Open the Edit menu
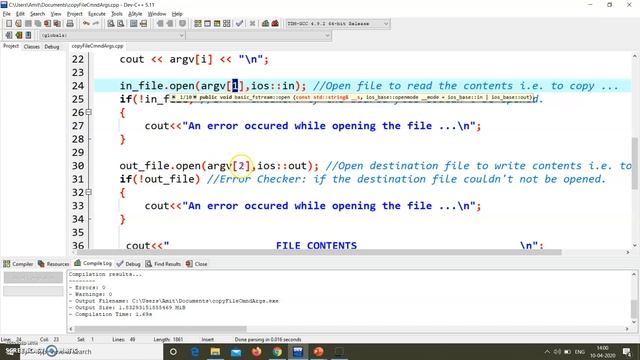Viewport: 640px width, 360px height. (x=20, y=14)
